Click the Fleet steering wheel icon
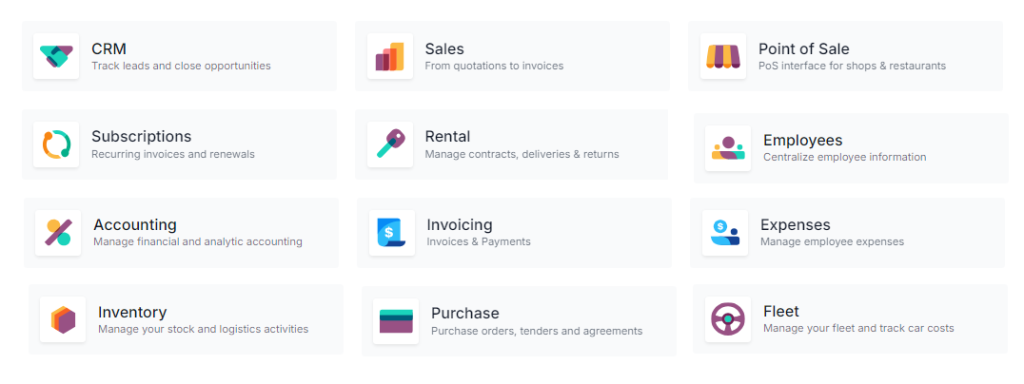Viewport: 1024px width, 384px height. coord(728,319)
